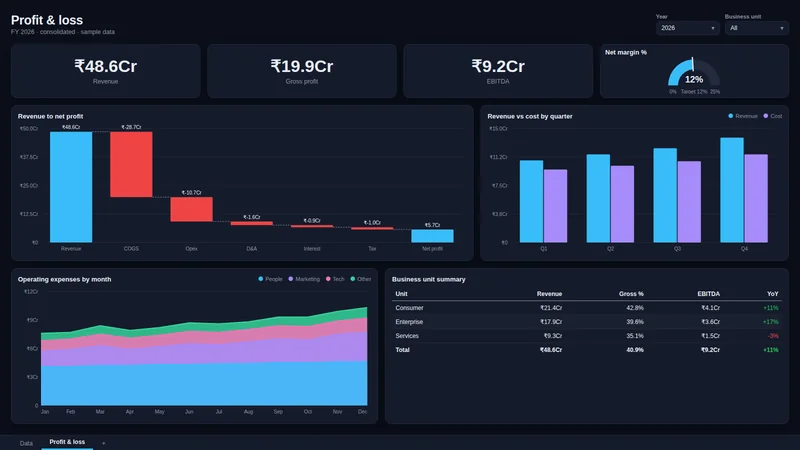This screenshot has height=450, width=800.
Task: Click the ₹19.9Cr Gross profit KPI card
Action: pyautogui.click(x=302, y=71)
